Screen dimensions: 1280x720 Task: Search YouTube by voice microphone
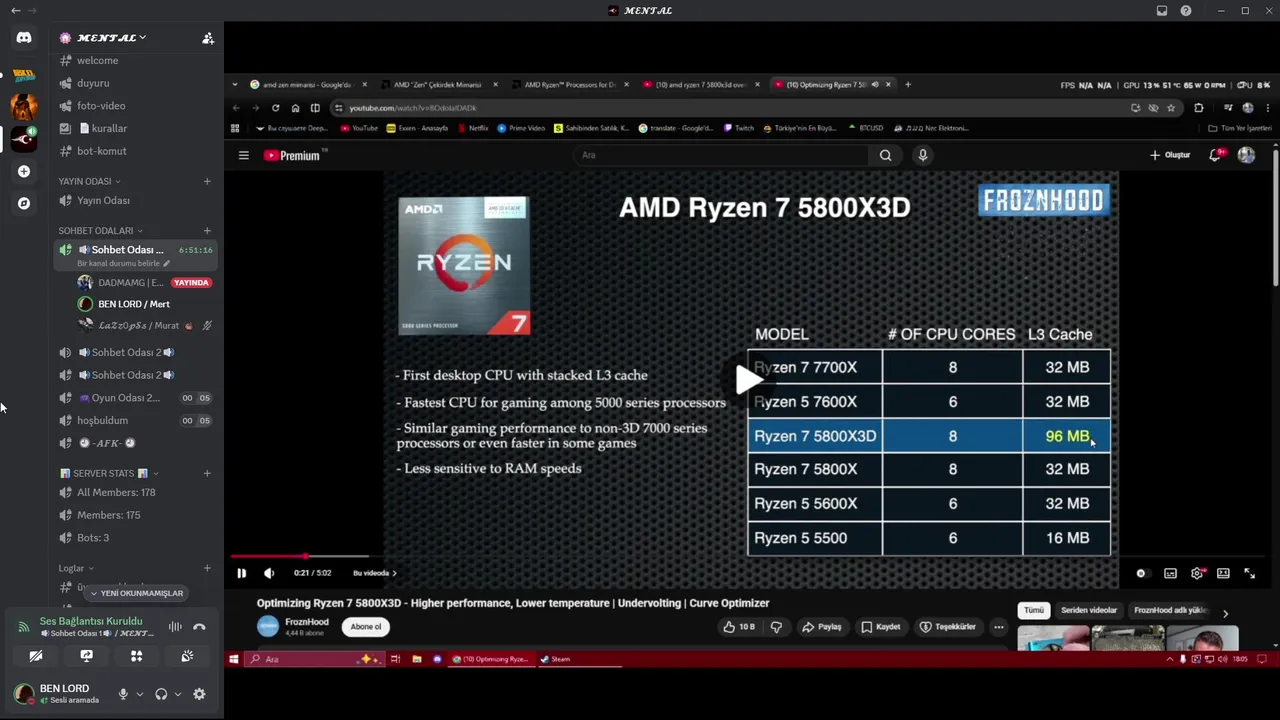point(922,155)
